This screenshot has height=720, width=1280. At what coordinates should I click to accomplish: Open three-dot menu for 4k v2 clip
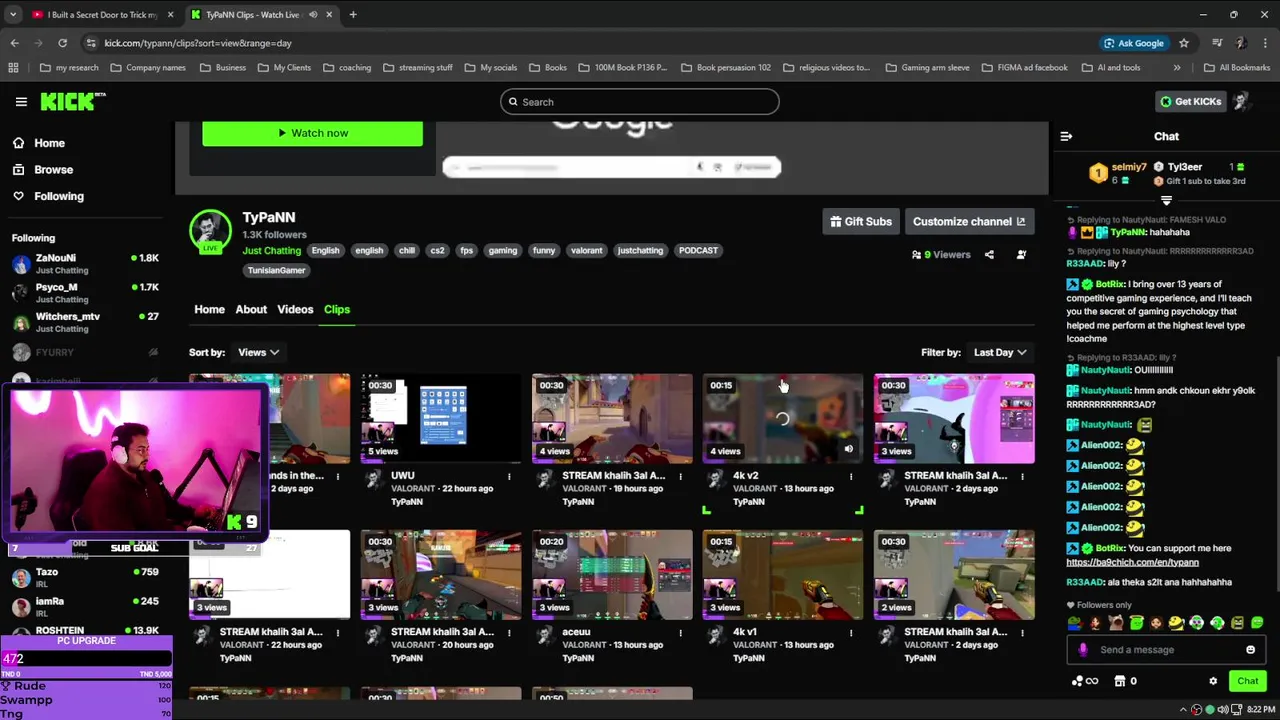pos(851,476)
